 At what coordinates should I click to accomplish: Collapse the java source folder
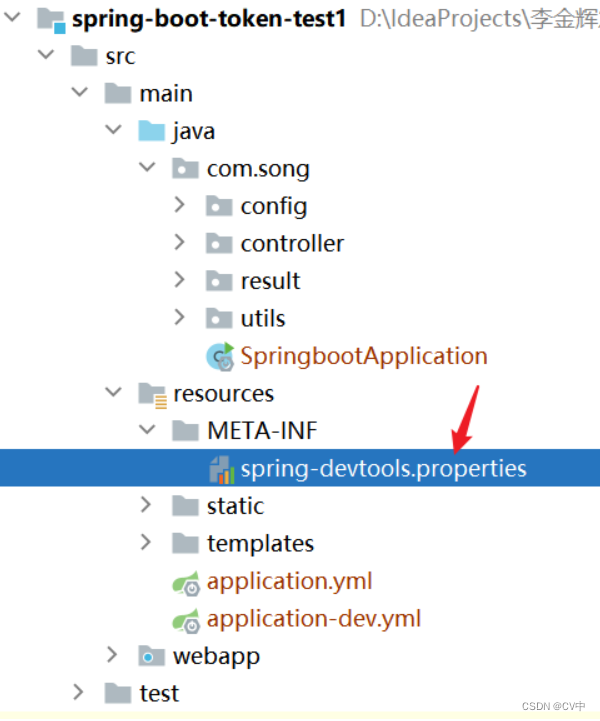point(113,130)
